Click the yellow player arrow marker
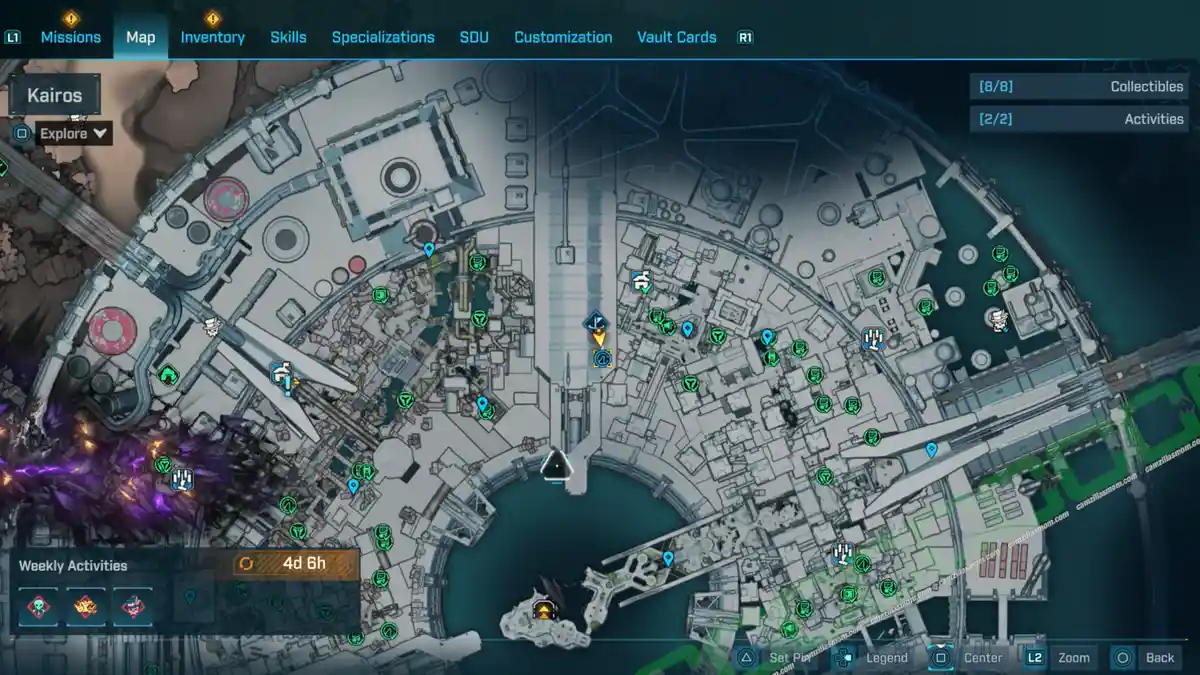 click(599, 339)
